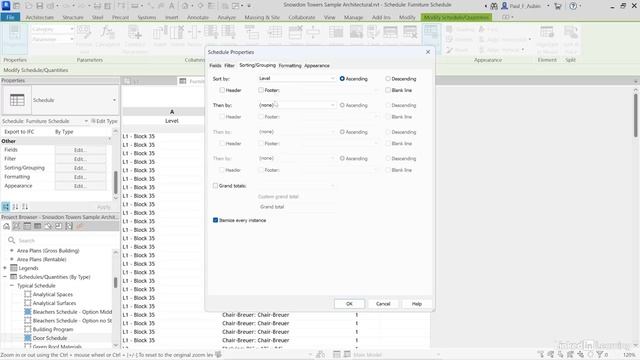Click the filter icon in status bar
This screenshot has height=360, width=640.
(600, 354)
